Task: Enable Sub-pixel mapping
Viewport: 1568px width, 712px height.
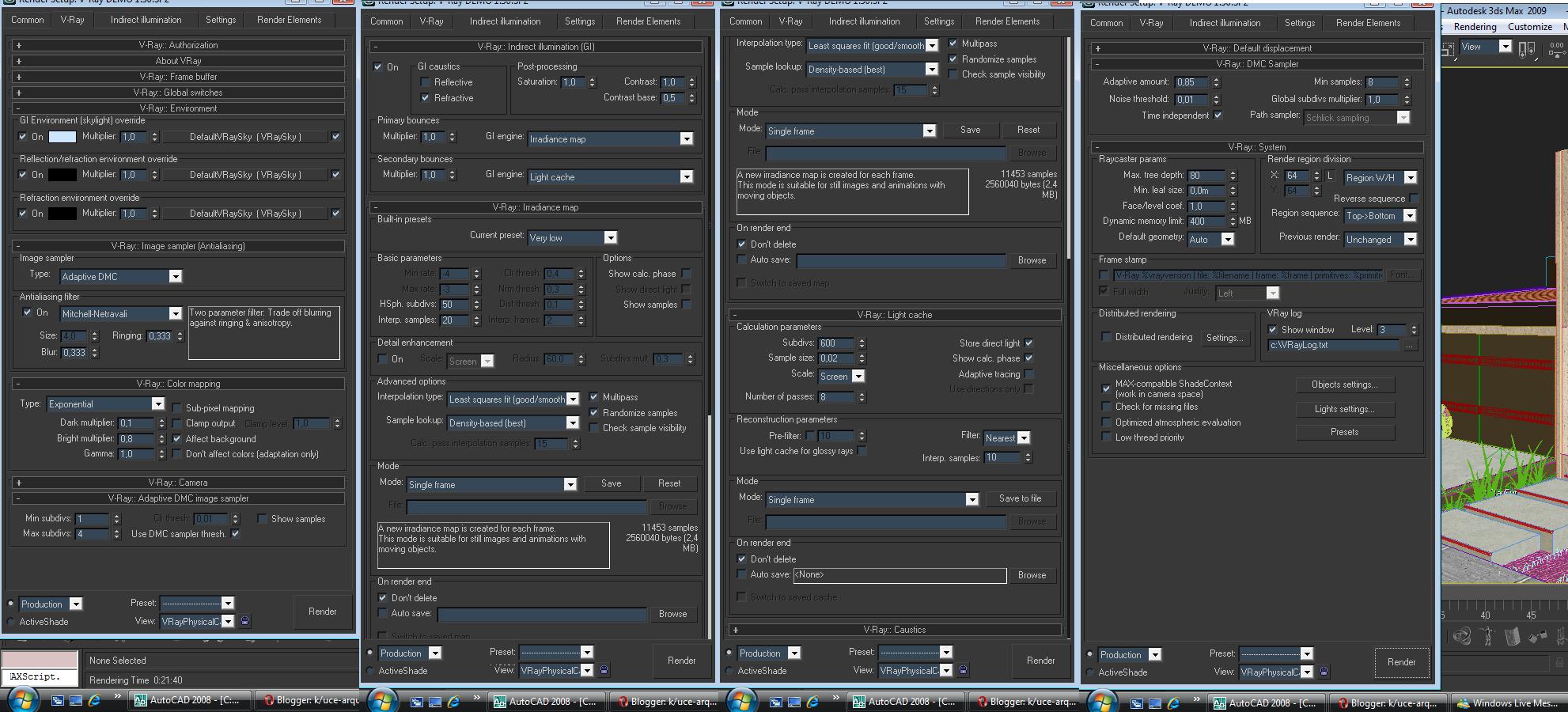Action: tap(177, 408)
